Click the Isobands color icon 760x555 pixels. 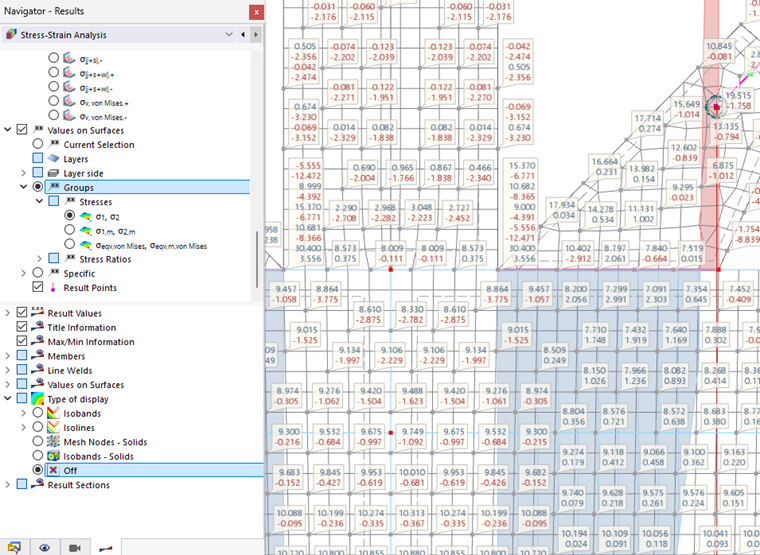(53, 413)
